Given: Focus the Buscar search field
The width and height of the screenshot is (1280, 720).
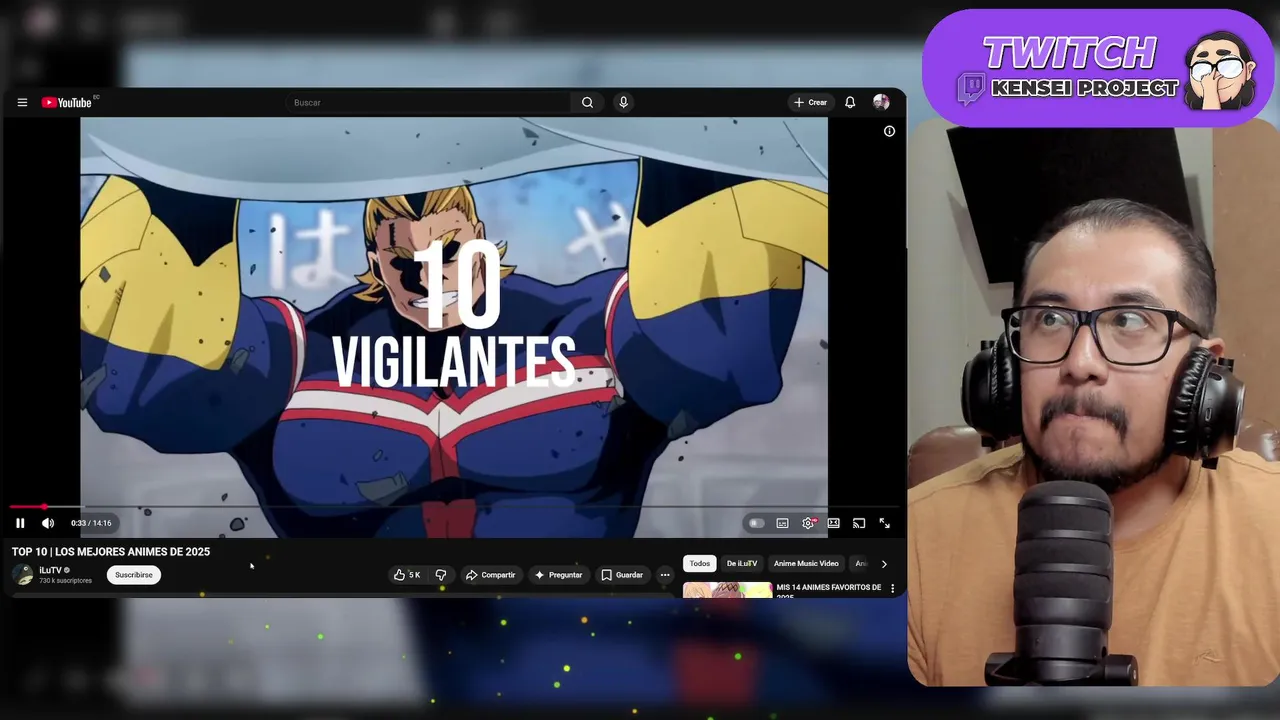Looking at the screenshot, I should click(428, 102).
